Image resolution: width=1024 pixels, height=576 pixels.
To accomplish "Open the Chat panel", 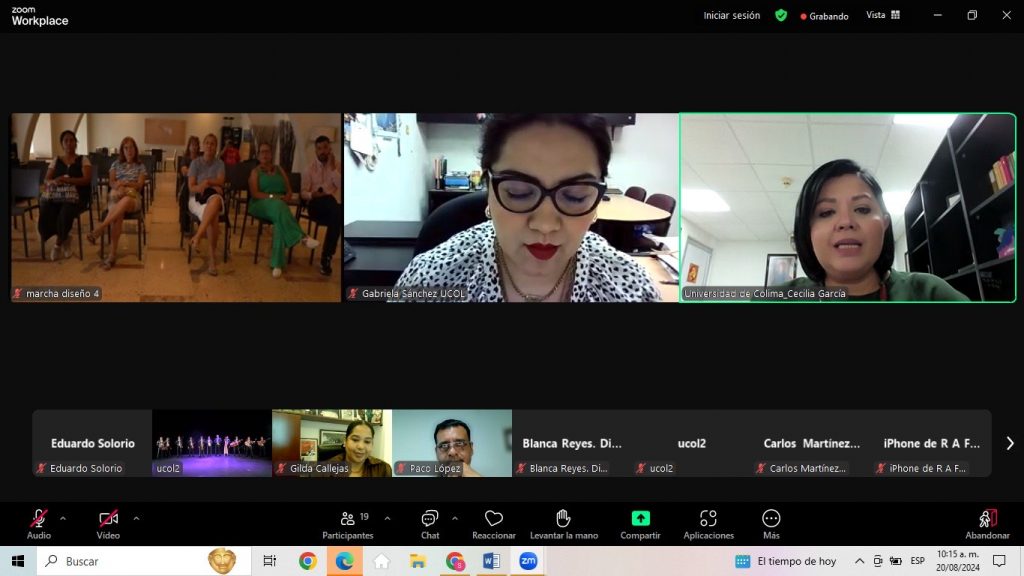I will tap(430, 523).
